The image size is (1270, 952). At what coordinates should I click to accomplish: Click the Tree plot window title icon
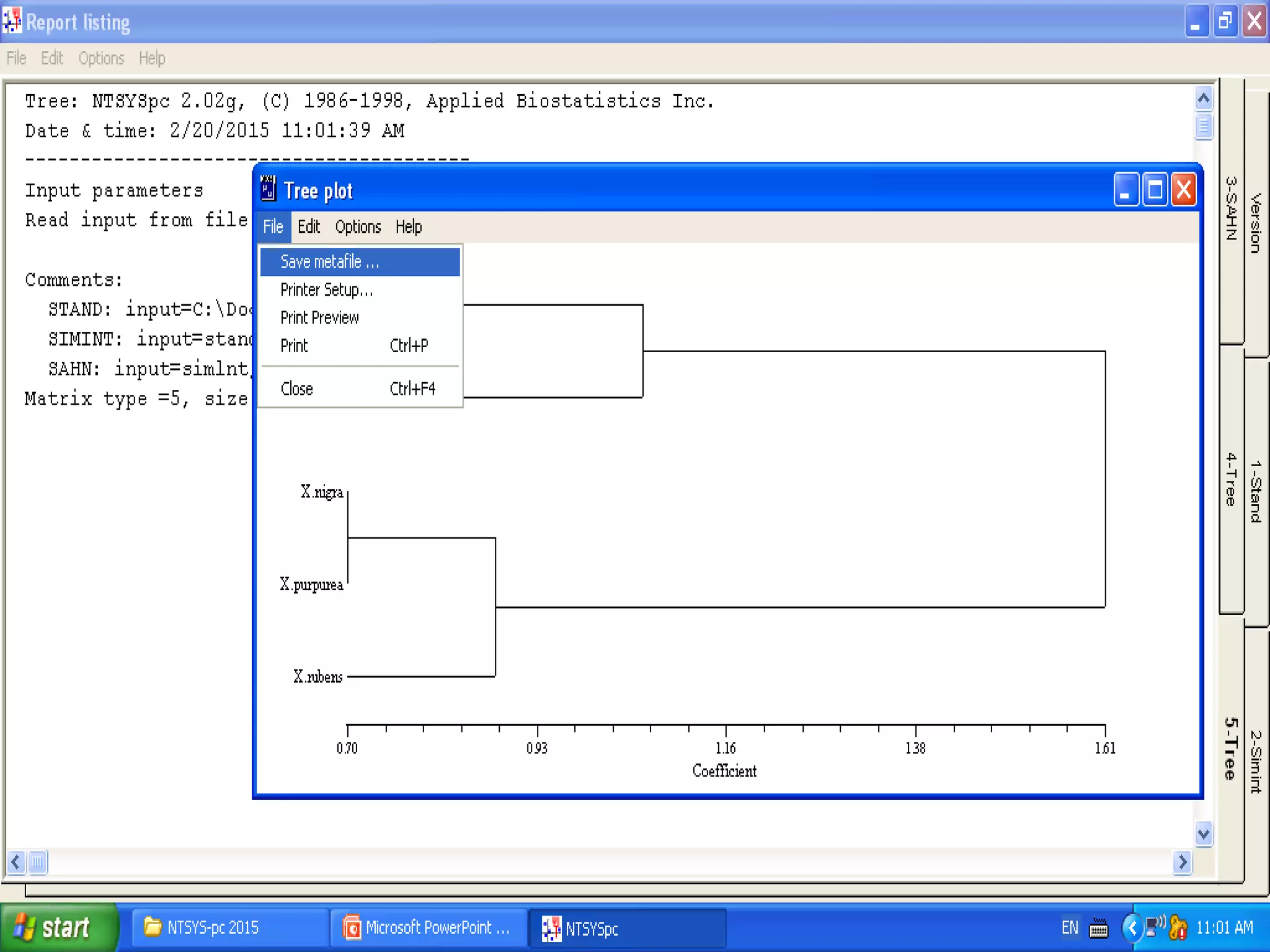tap(268, 189)
